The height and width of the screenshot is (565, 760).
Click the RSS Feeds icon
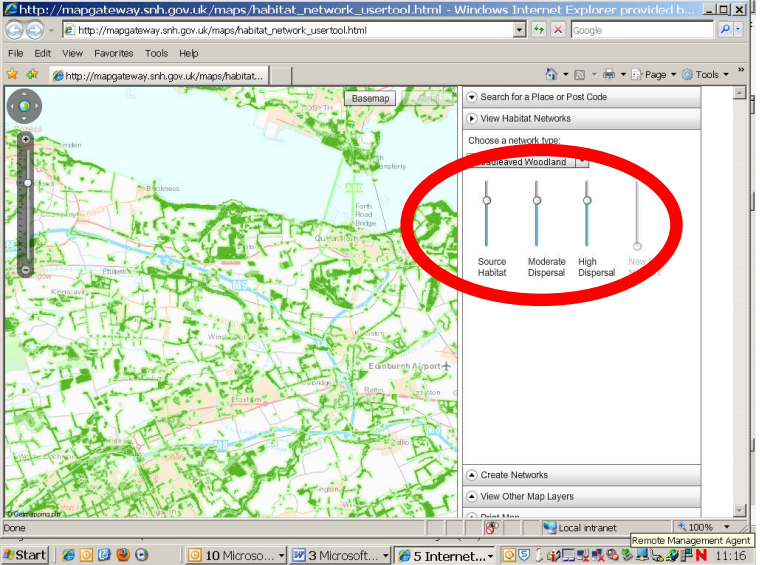coord(579,75)
